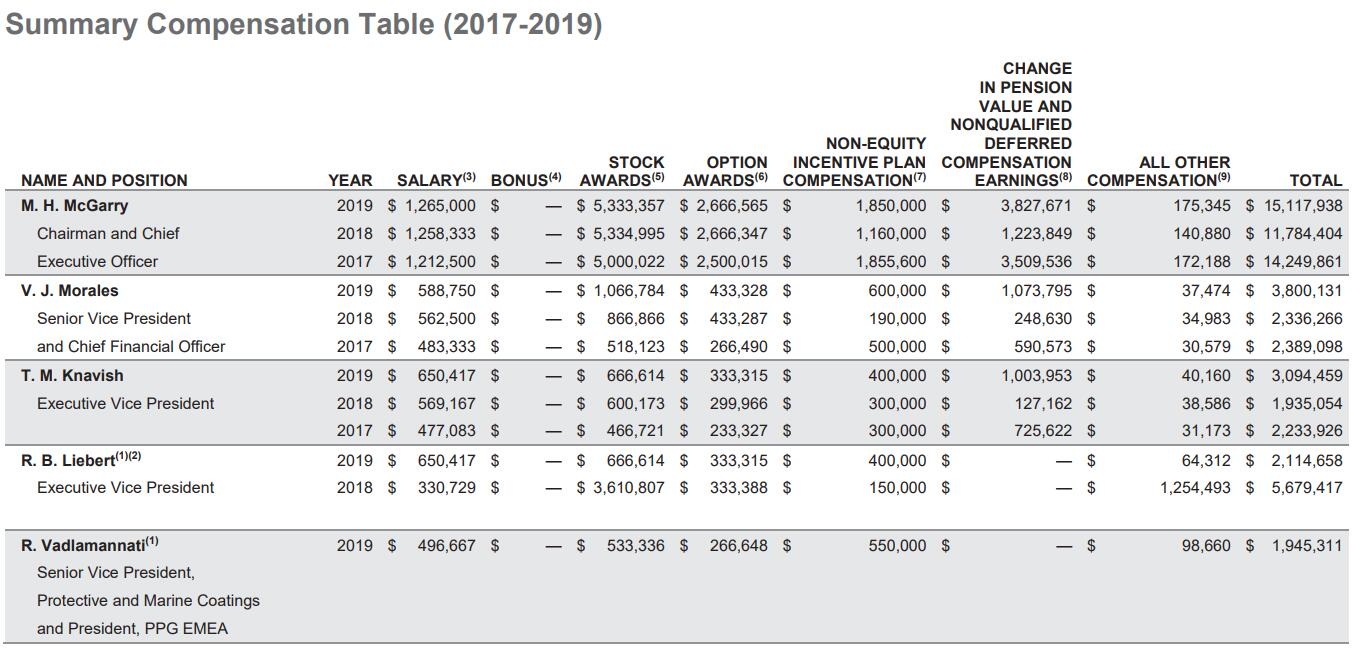Click McGarry's 2019 total of 15,117,938
The image size is (1359, 648).
click(x=1302, y=205)
